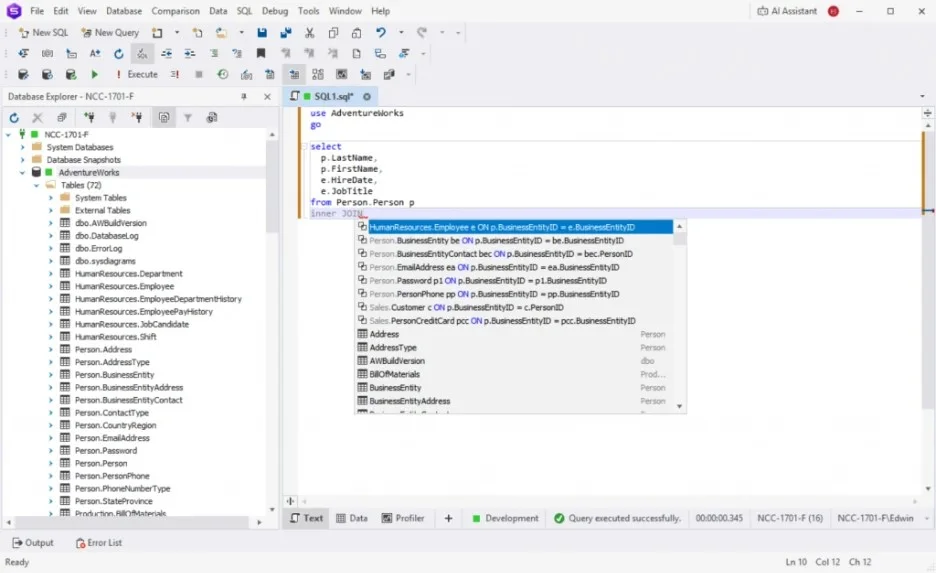Image resolution: width=936 pixels, height=573 pixels.
Task: Click the filter funnel icon in Database Explorer
Action: (x=187, y=118)
